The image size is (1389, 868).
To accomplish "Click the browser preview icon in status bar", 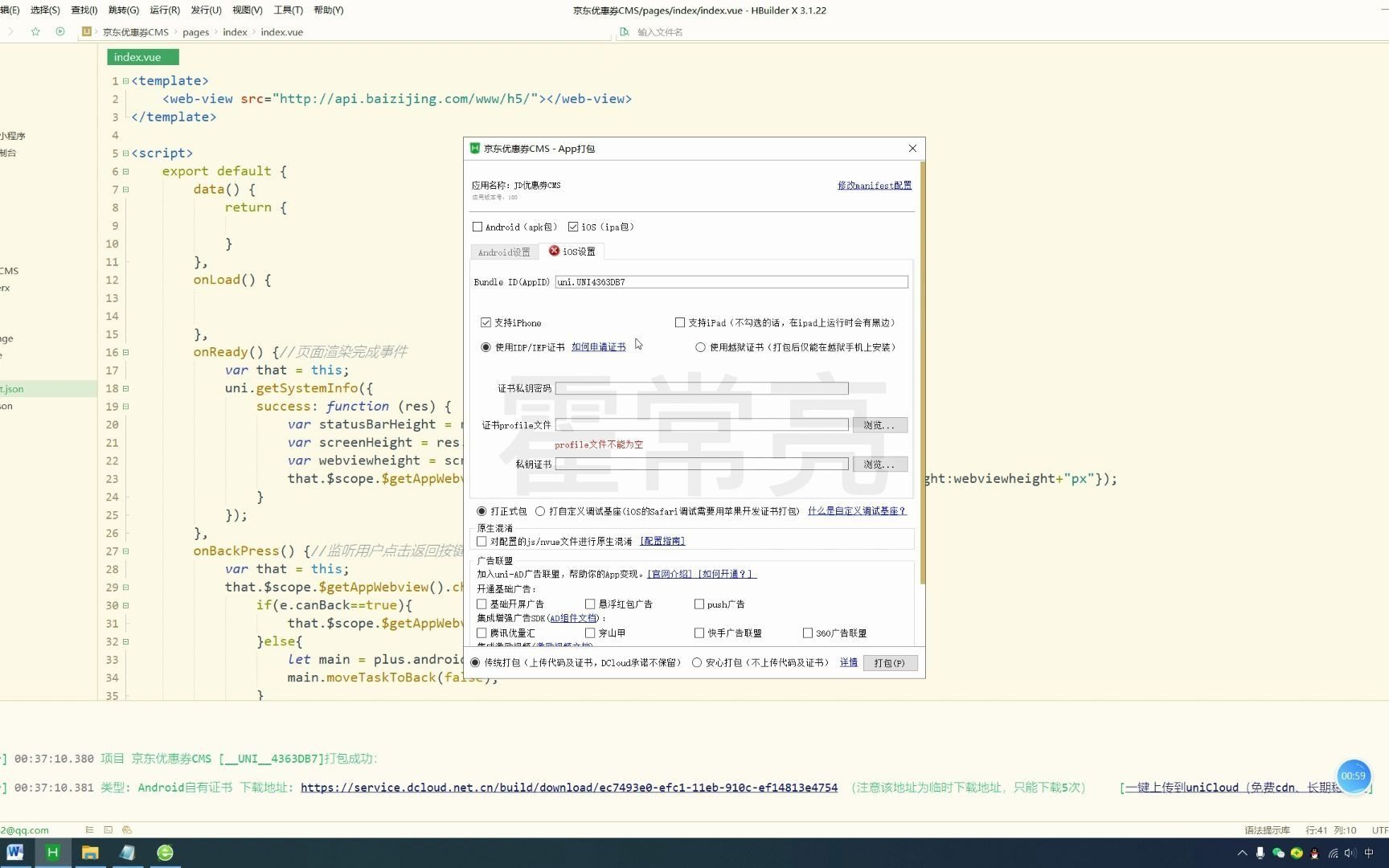I will [127, 829].
